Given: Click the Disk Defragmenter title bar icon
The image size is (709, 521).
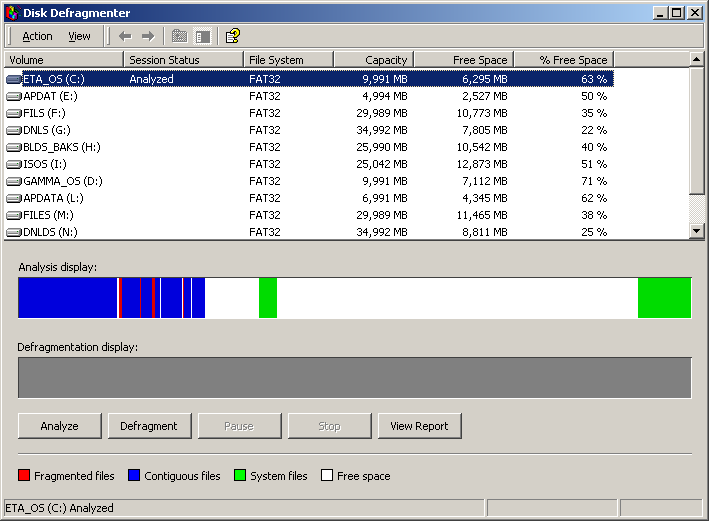Looking at the screenshot, I should (x=13, y=13).
